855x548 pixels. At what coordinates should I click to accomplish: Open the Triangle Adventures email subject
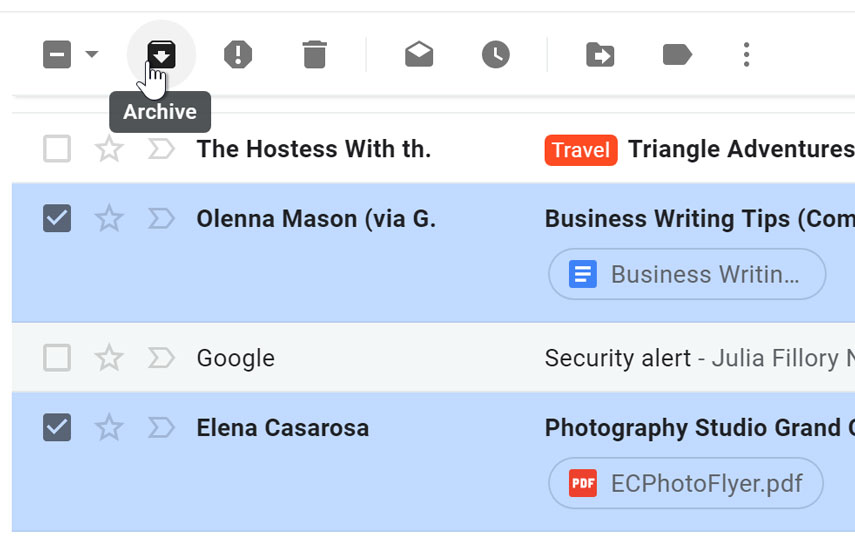[742, 149]
